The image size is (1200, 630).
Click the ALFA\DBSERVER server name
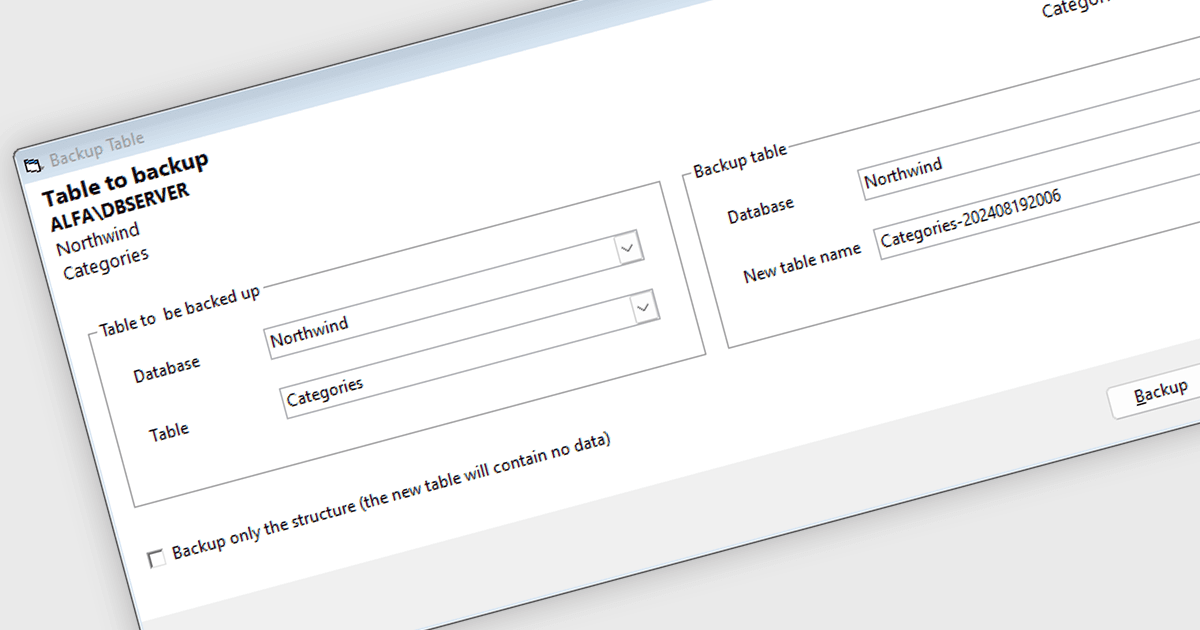pos(119,209)
